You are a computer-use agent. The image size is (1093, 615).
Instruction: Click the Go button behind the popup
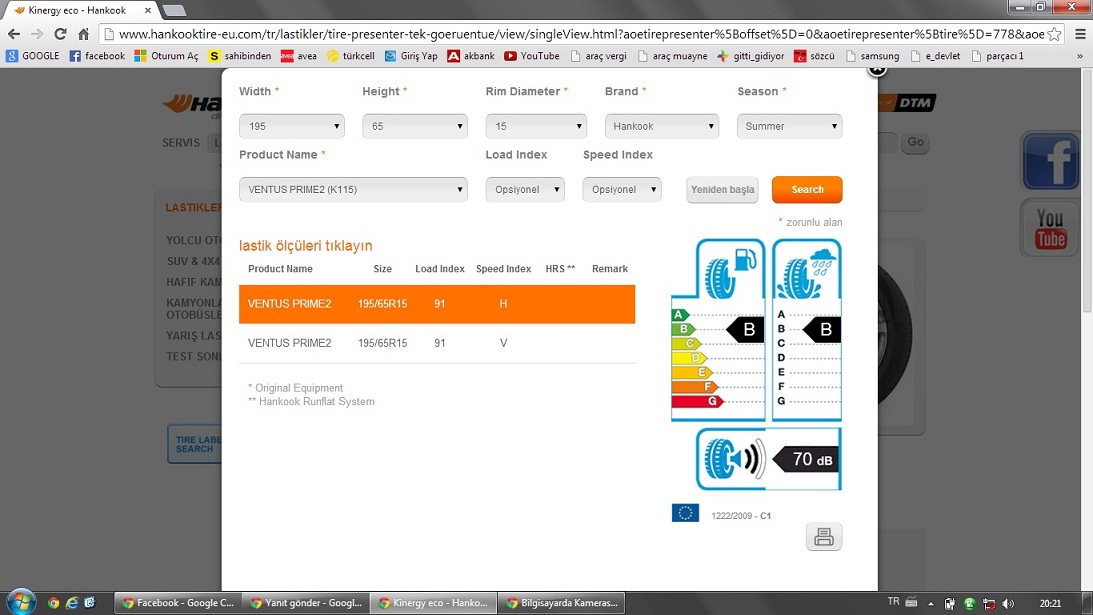point(915,142)
